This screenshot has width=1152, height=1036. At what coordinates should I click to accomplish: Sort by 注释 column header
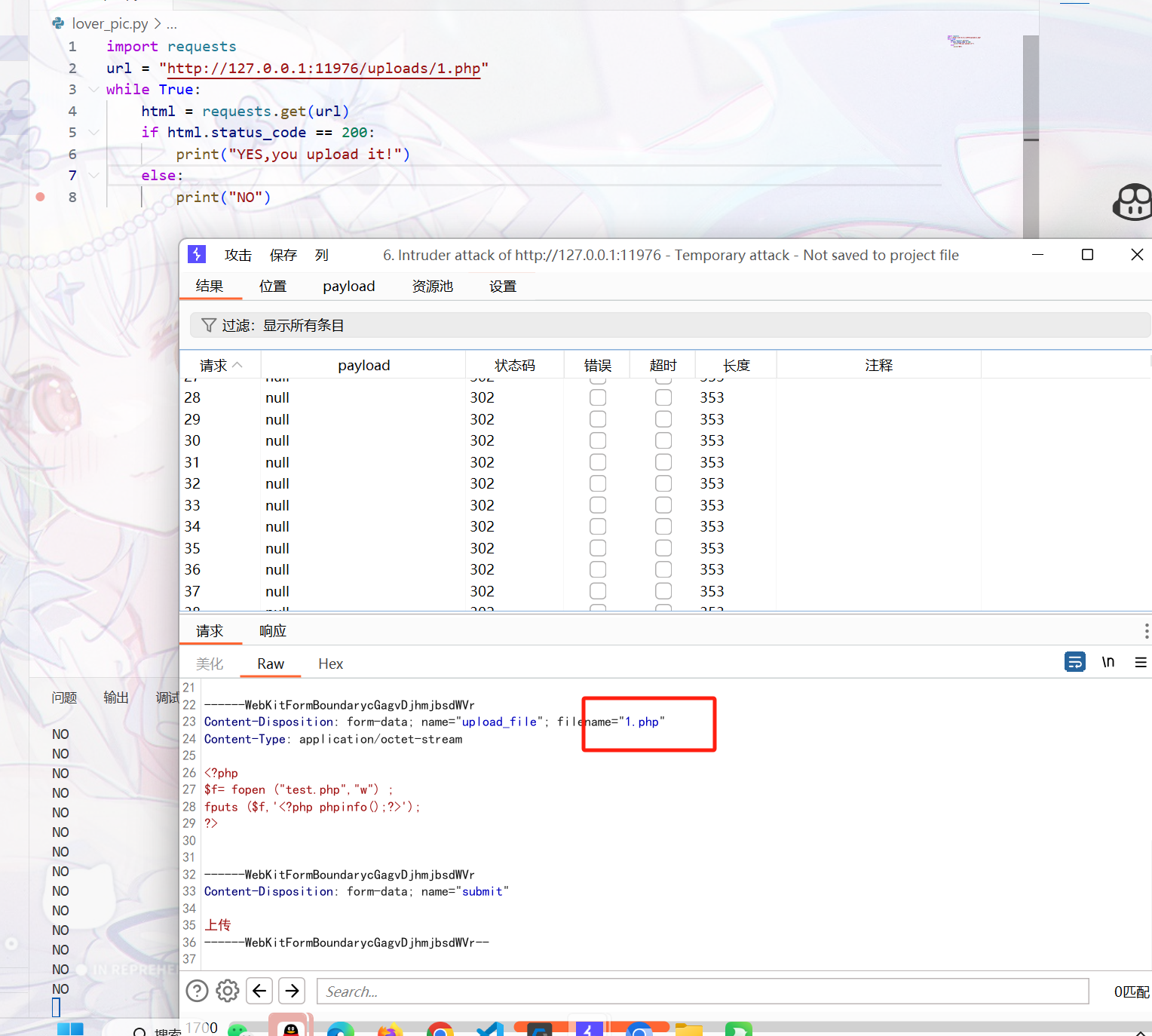(x=879, y=365)
